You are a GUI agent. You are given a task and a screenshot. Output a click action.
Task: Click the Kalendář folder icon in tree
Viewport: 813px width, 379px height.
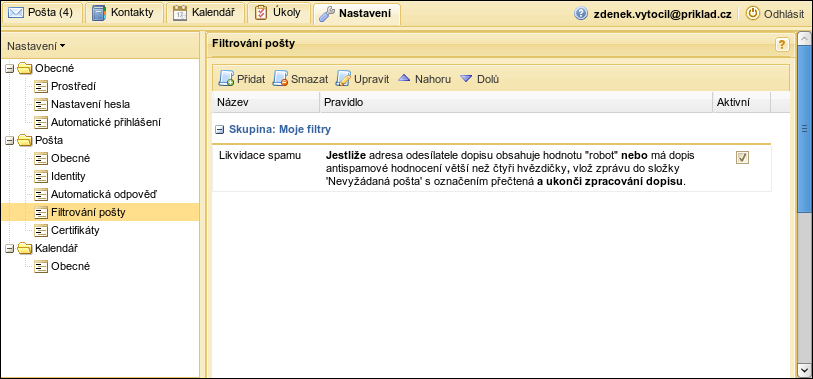[24, 248]
